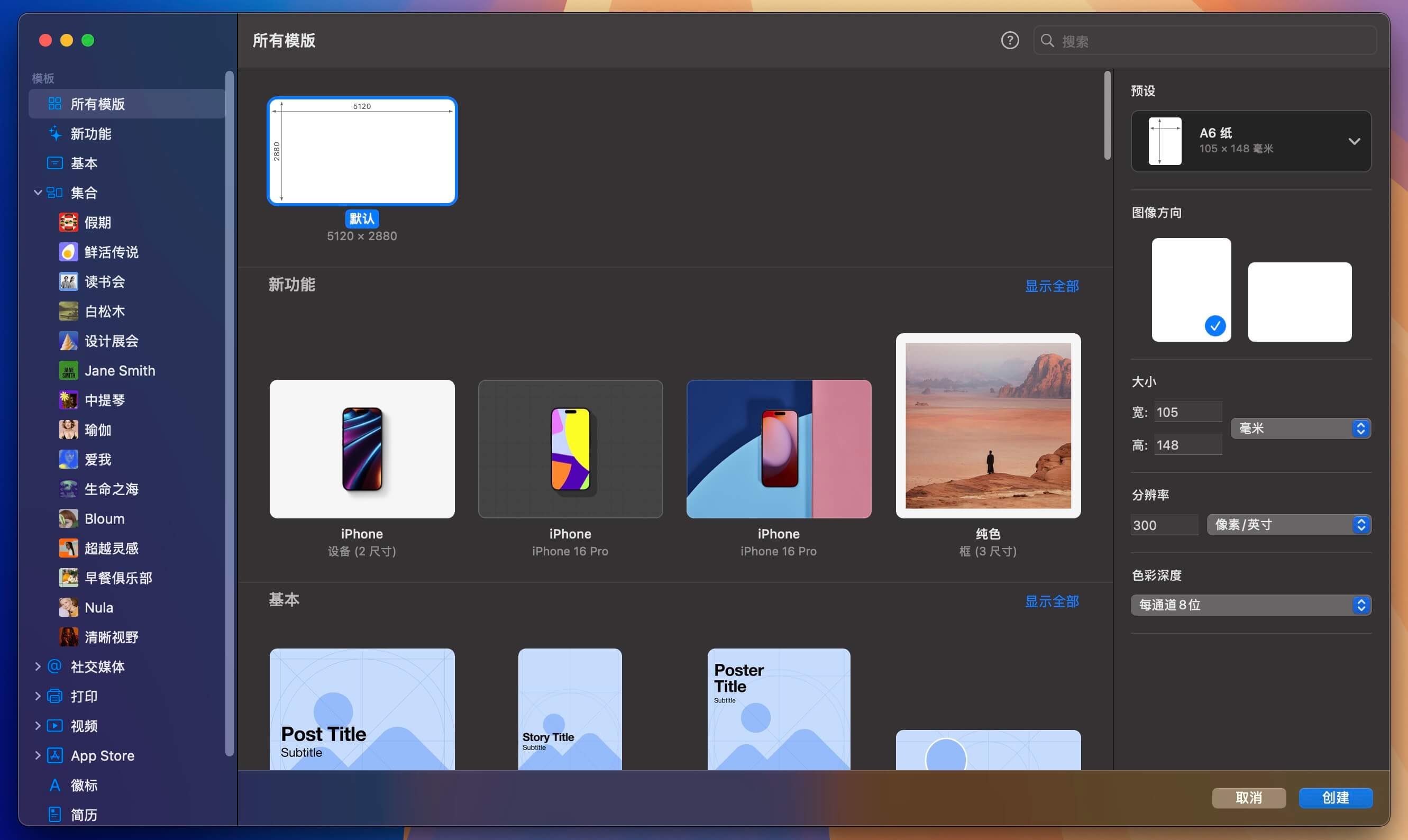Open the App Store template category
Viewport: 1408px width, 840px height.
tap(102, 755)
